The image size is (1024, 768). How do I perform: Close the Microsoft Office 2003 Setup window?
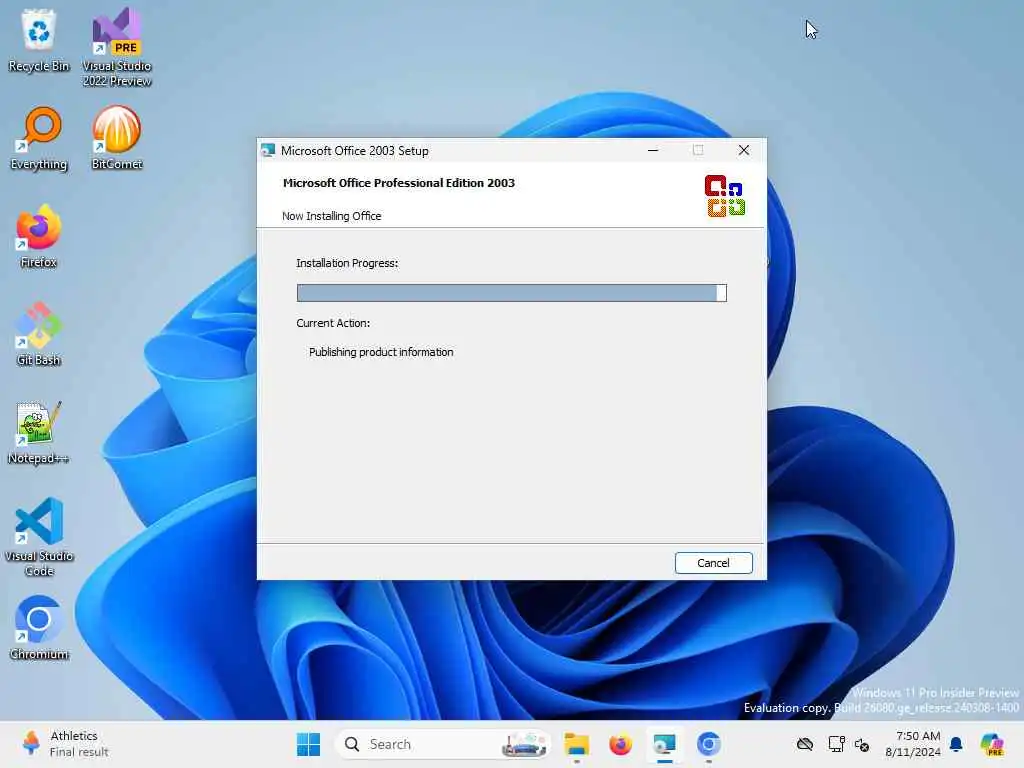(x=743, y=150)
